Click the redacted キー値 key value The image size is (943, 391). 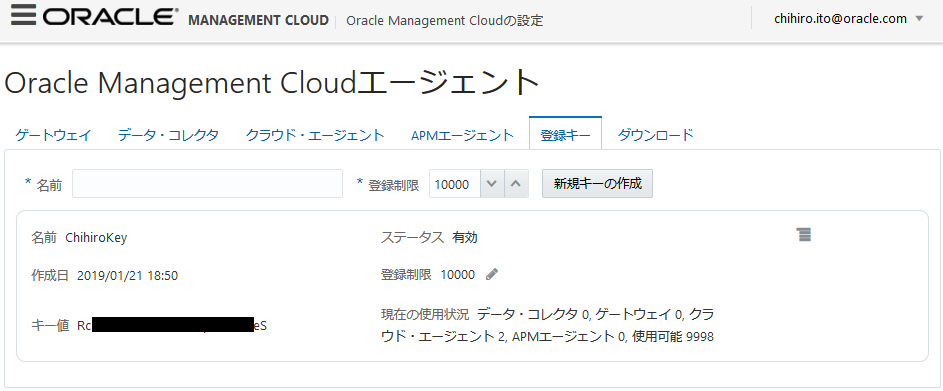pos(172,325)
